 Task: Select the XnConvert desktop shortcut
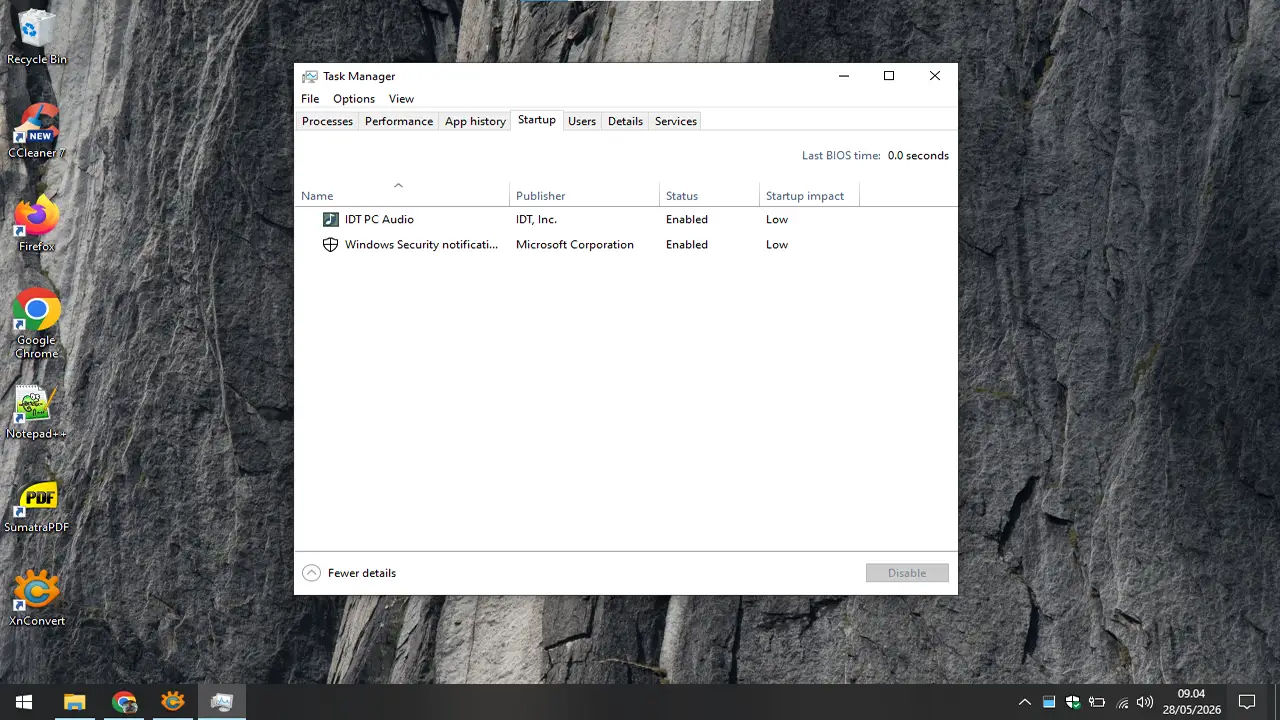pos(37,598)
